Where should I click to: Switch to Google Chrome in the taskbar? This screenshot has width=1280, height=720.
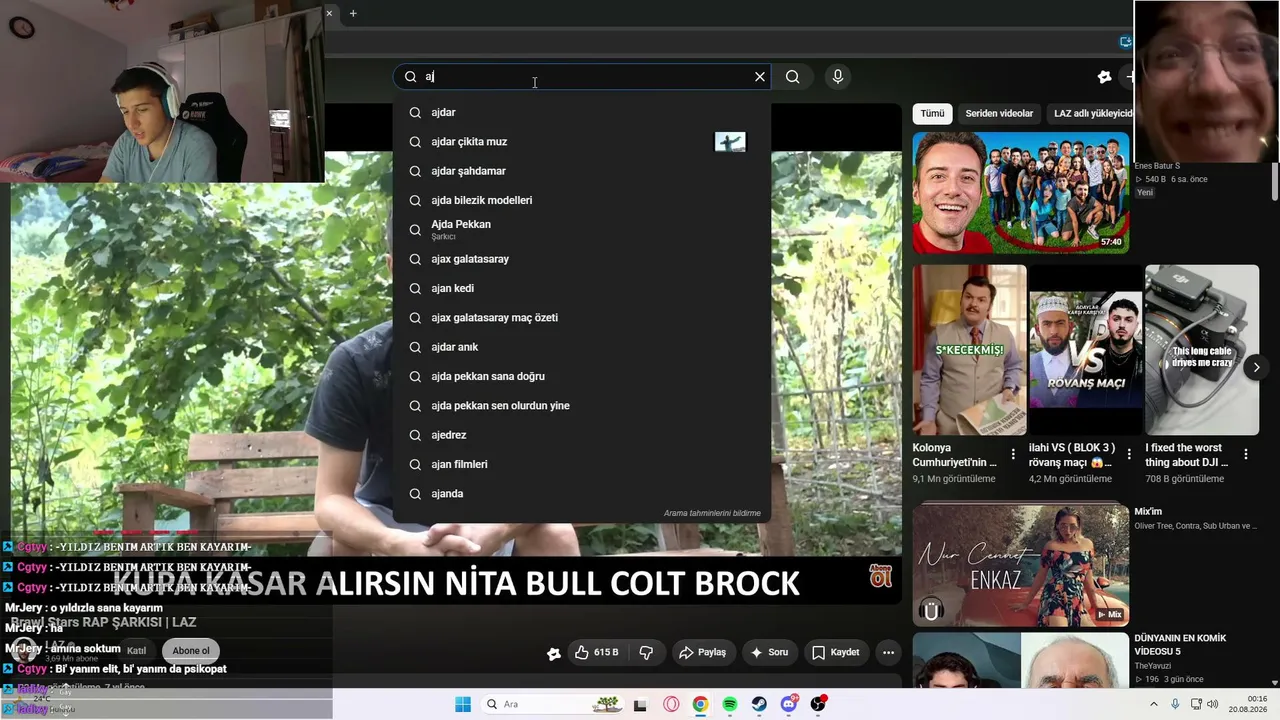pos(700,704)
